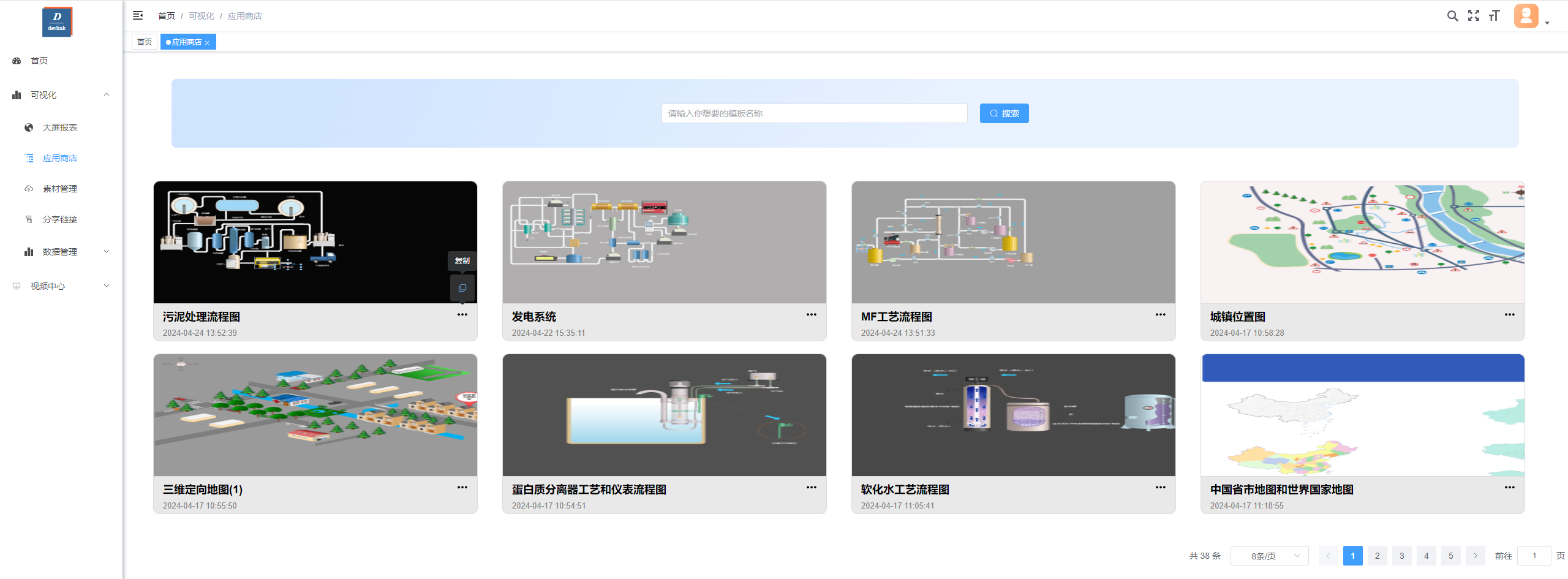Click the dropdown caret beside the avatar
The height and width of the screenshot is (579, 1568).
1547,23
